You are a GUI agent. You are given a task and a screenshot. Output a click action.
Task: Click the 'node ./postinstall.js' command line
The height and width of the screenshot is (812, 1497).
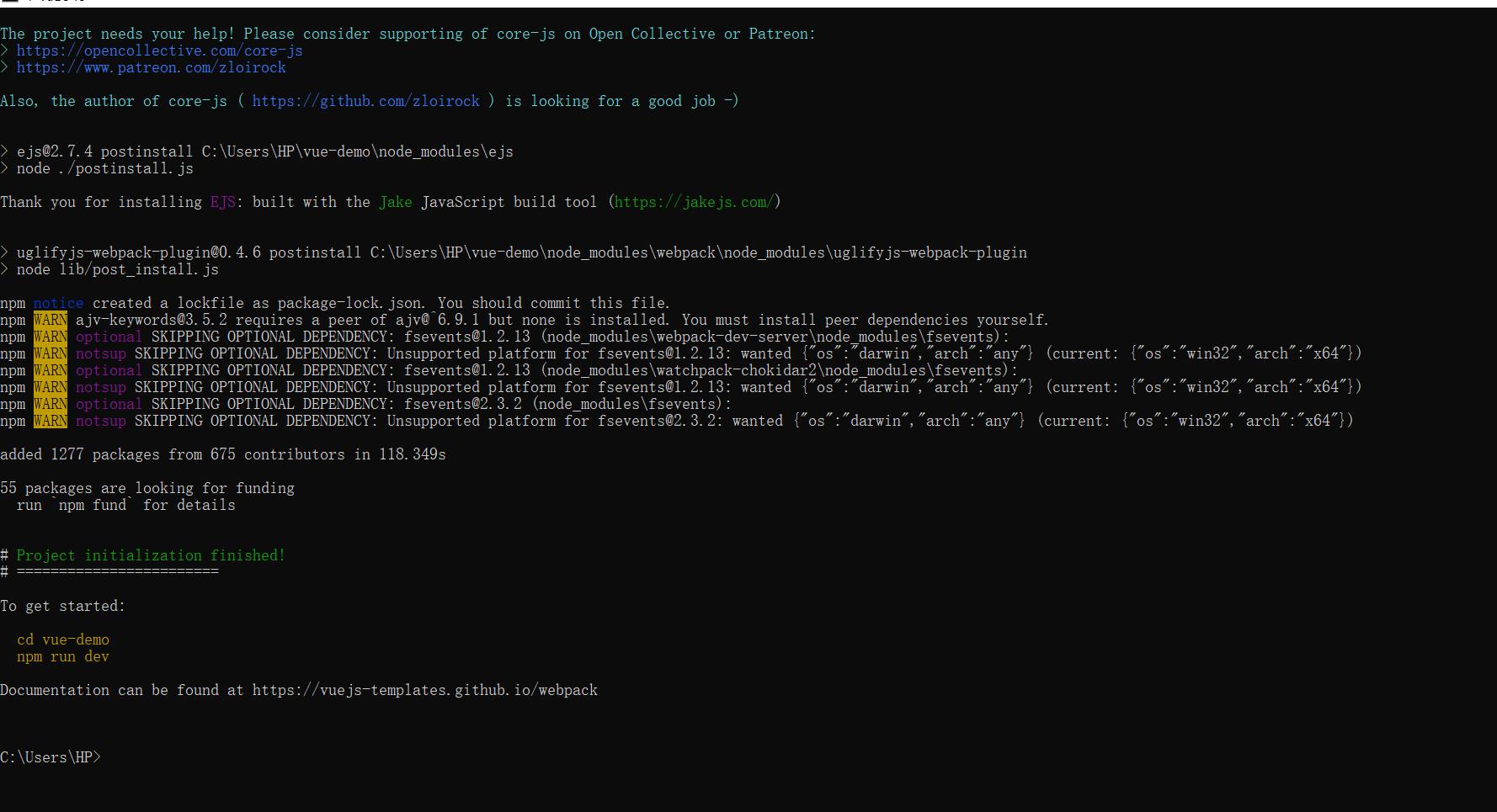point(97,168)
